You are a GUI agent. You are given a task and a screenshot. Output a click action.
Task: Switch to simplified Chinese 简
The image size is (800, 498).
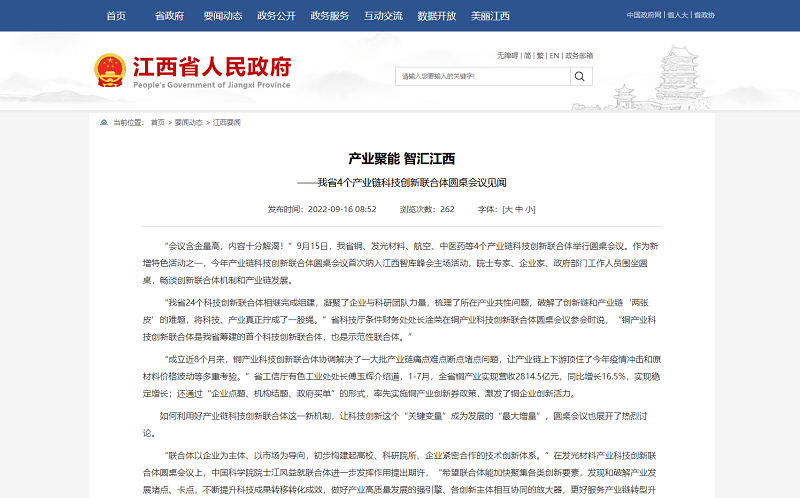527,55
